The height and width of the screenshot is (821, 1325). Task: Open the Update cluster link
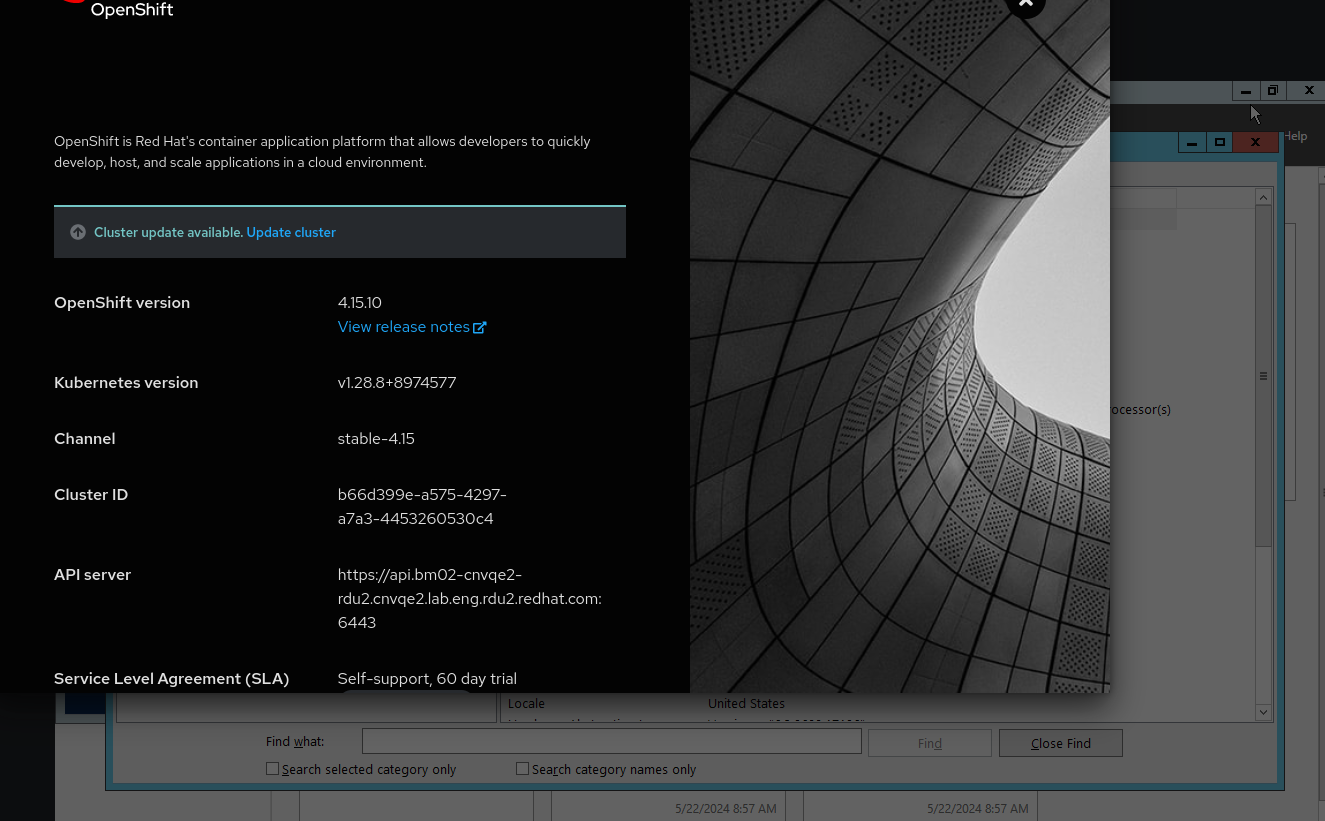pyautogui.click(x=291, y=232)
